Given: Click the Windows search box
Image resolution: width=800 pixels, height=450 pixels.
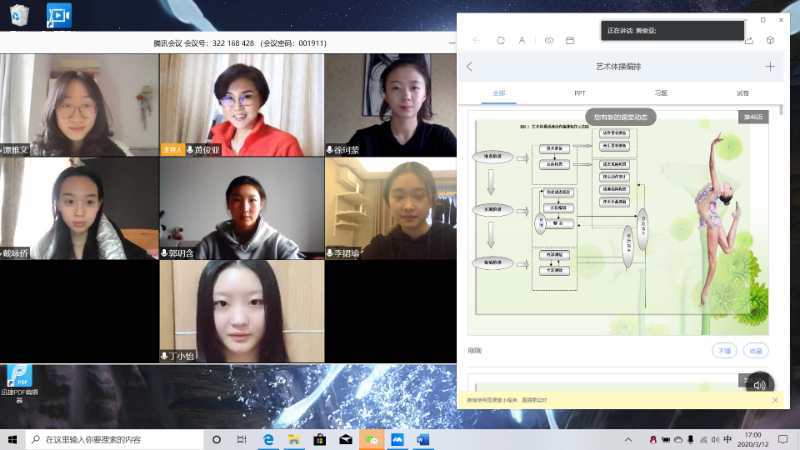Looking at the screenshot, I should [110, 439].
